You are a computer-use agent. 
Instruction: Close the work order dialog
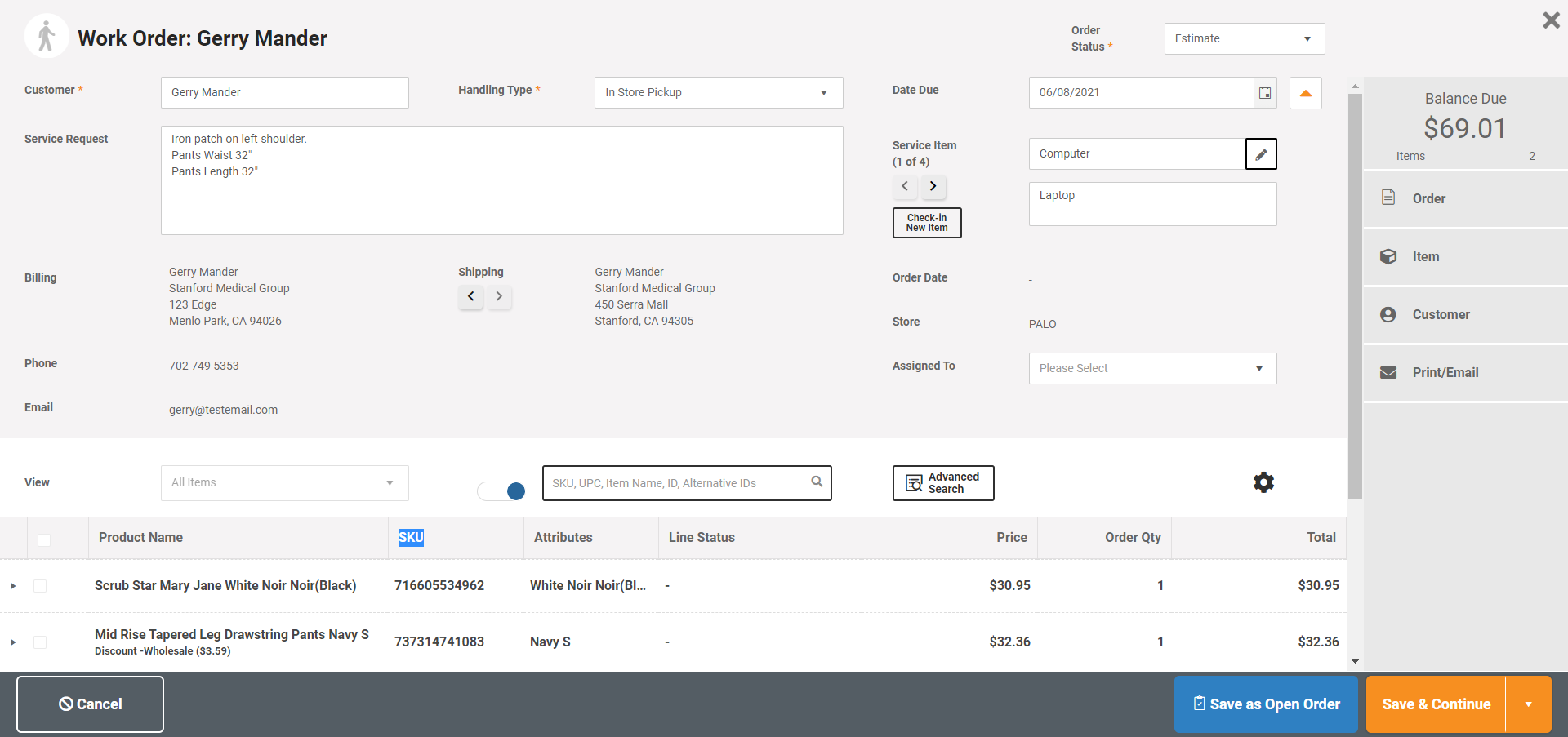tap(1551, 20)
